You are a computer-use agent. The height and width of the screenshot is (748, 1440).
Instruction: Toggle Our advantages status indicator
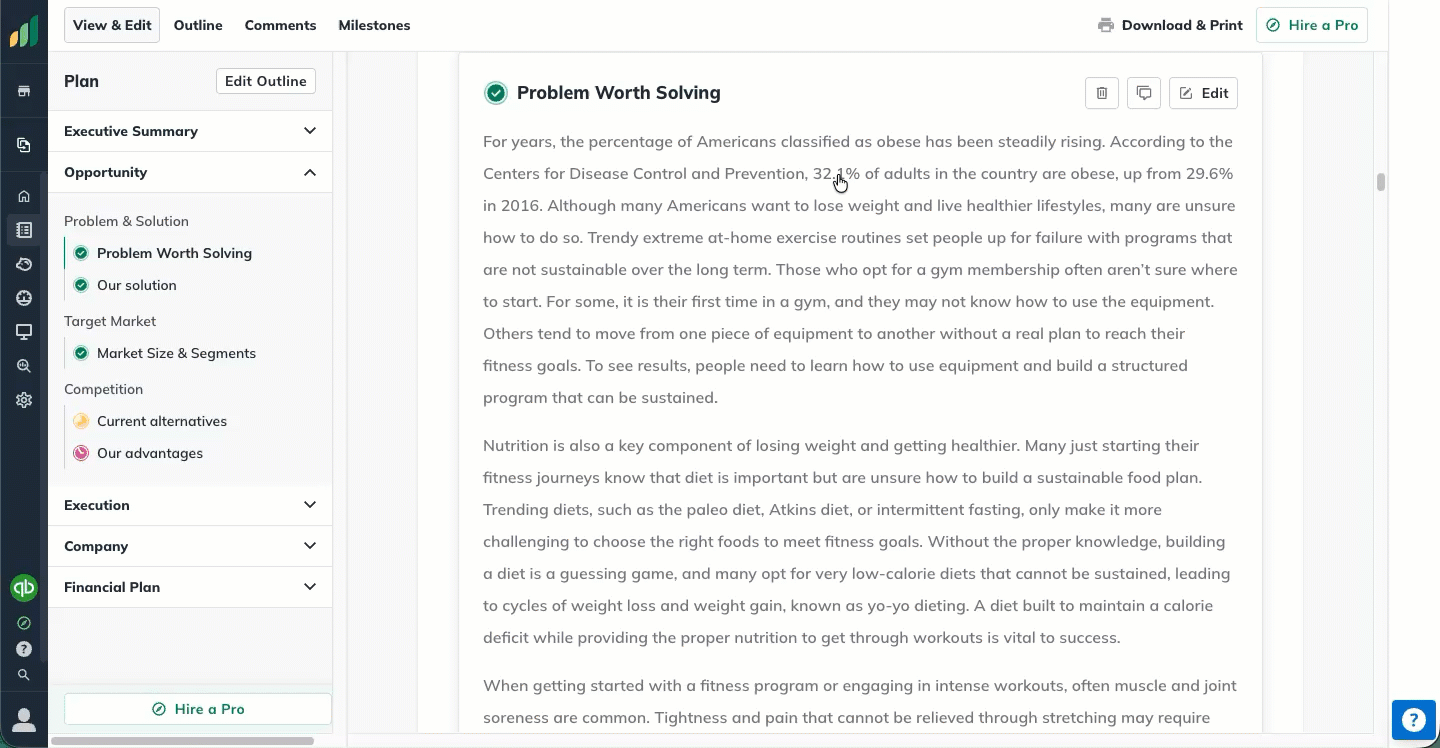tap(81, 453)
